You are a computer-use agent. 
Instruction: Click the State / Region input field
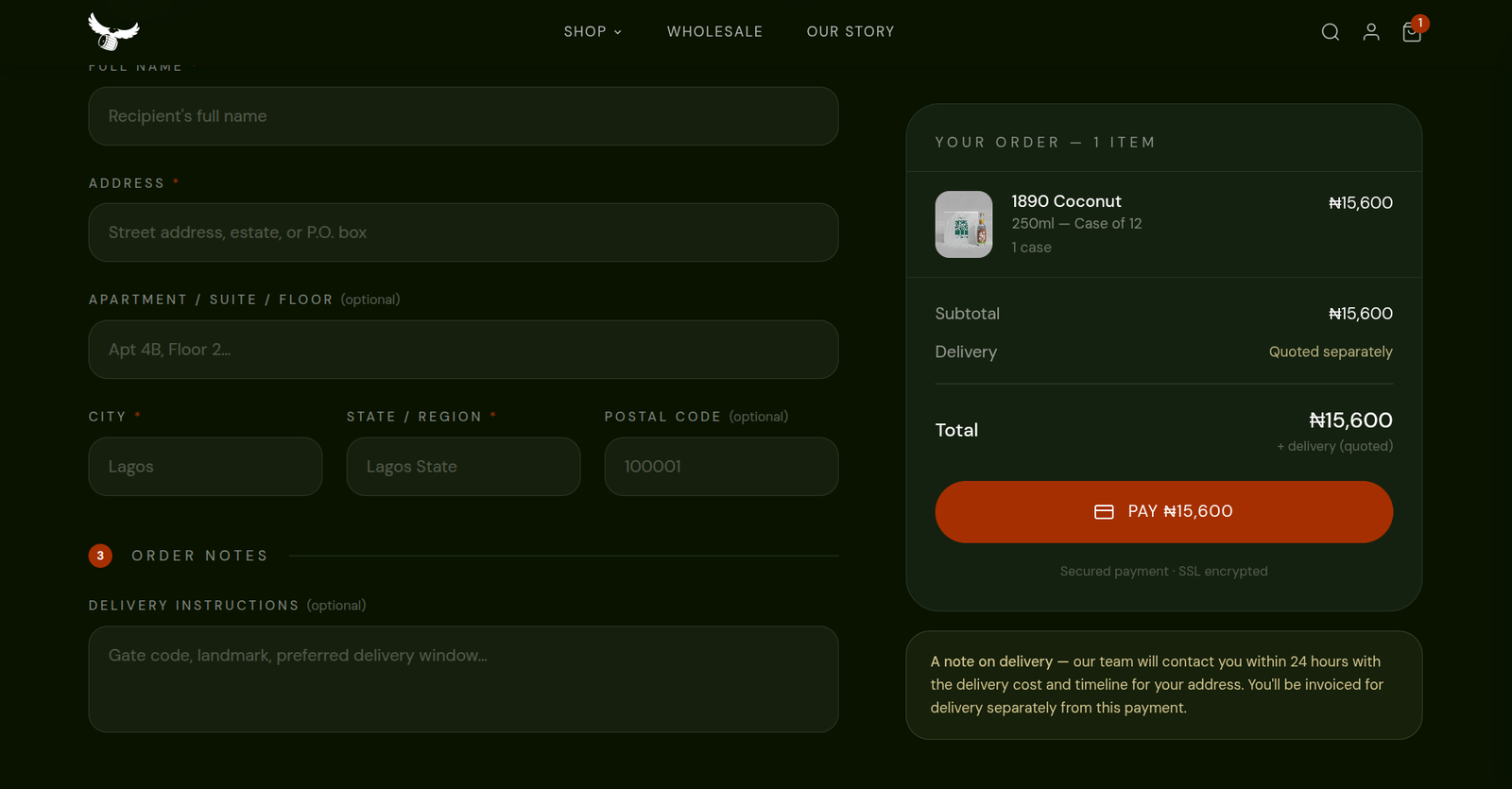click(x=463, y=467)
